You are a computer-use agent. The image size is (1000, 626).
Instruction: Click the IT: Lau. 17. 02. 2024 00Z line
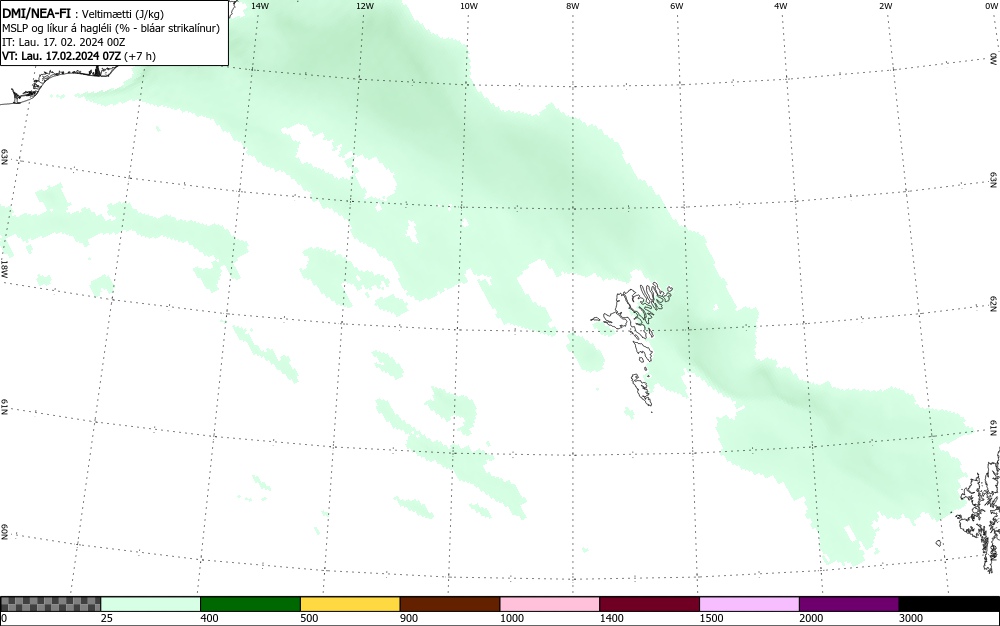click(64, 42)
